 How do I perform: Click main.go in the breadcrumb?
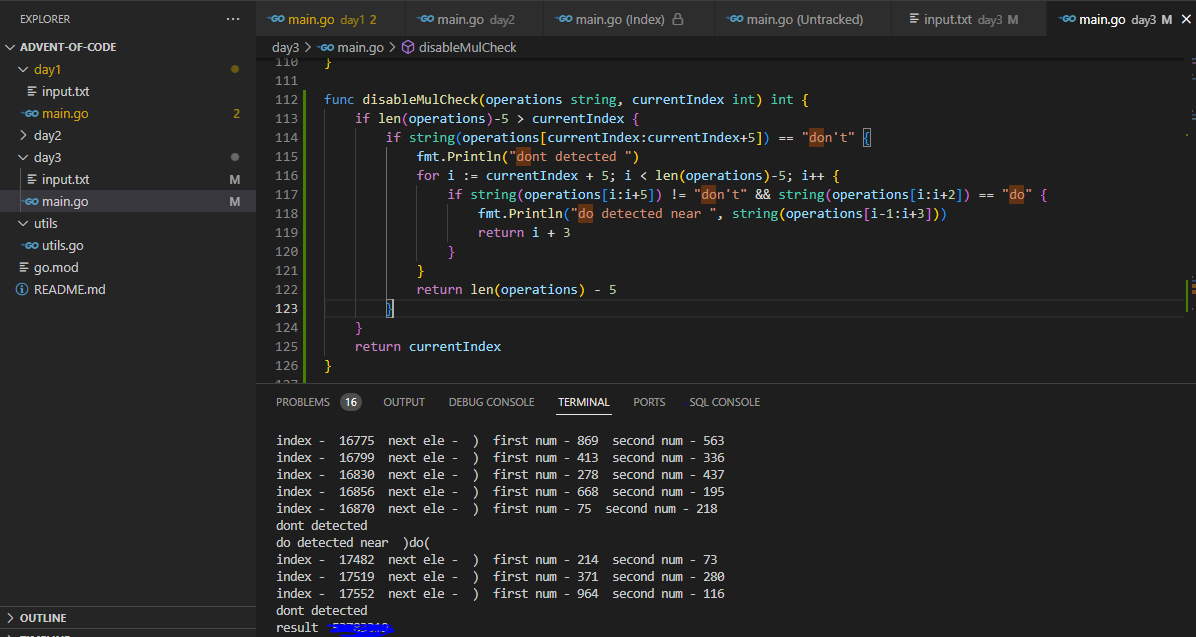coord(360,47)
